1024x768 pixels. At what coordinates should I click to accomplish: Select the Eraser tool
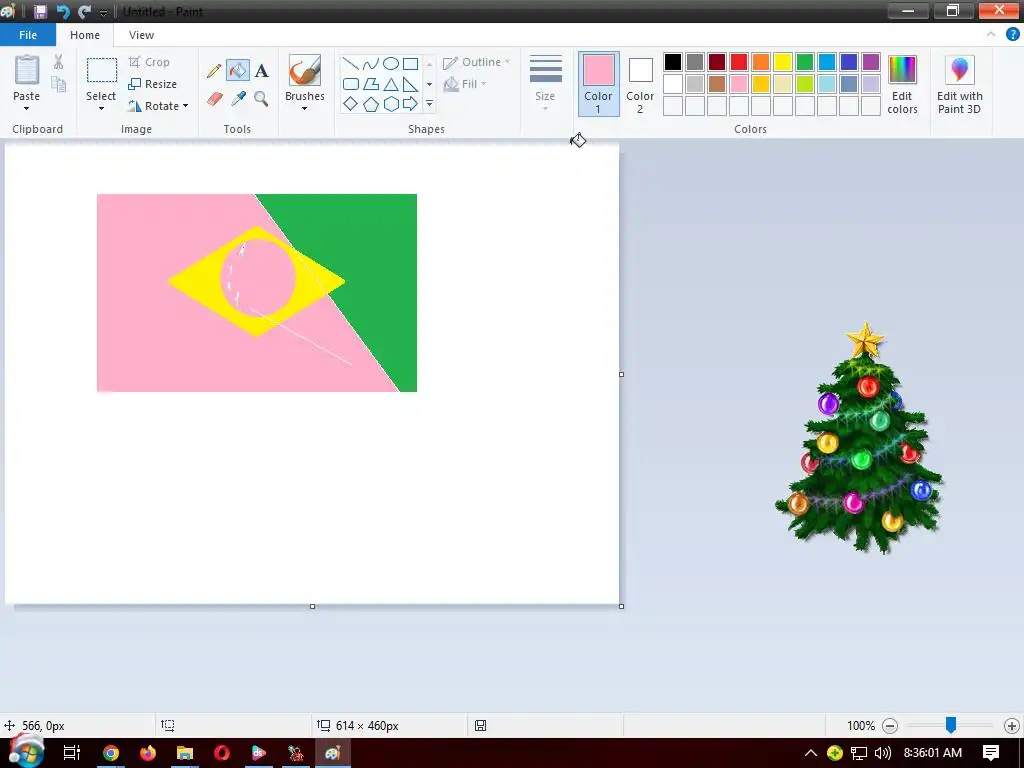pos(214,99)
